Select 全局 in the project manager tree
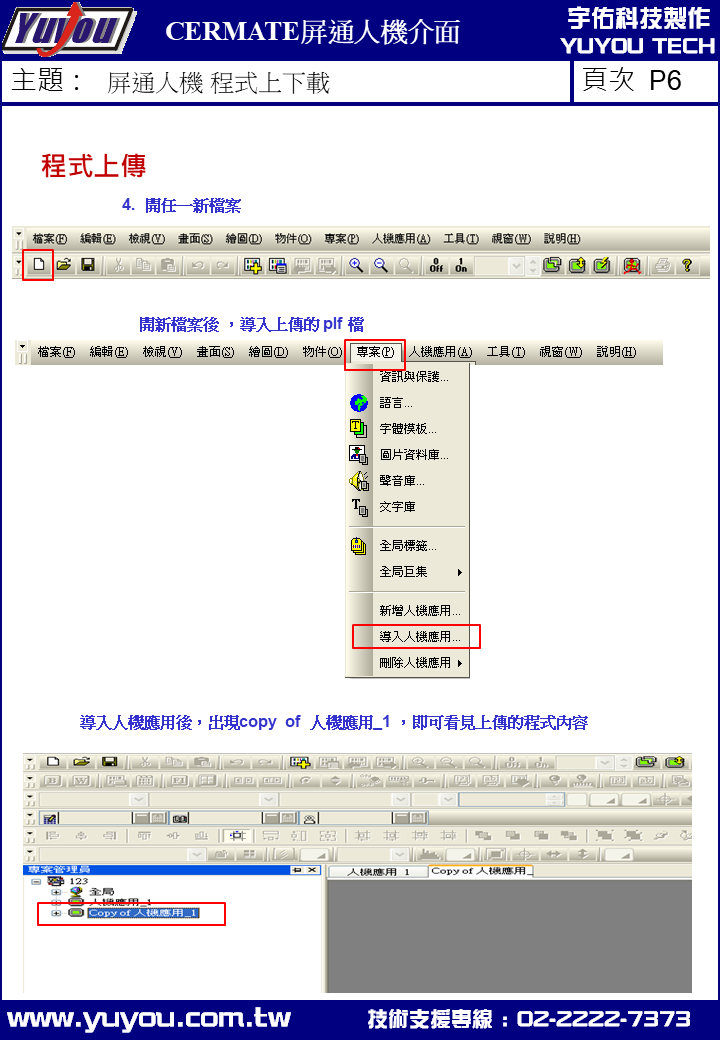The width and height of the screenshot is (720, 1040). point(101,892)
